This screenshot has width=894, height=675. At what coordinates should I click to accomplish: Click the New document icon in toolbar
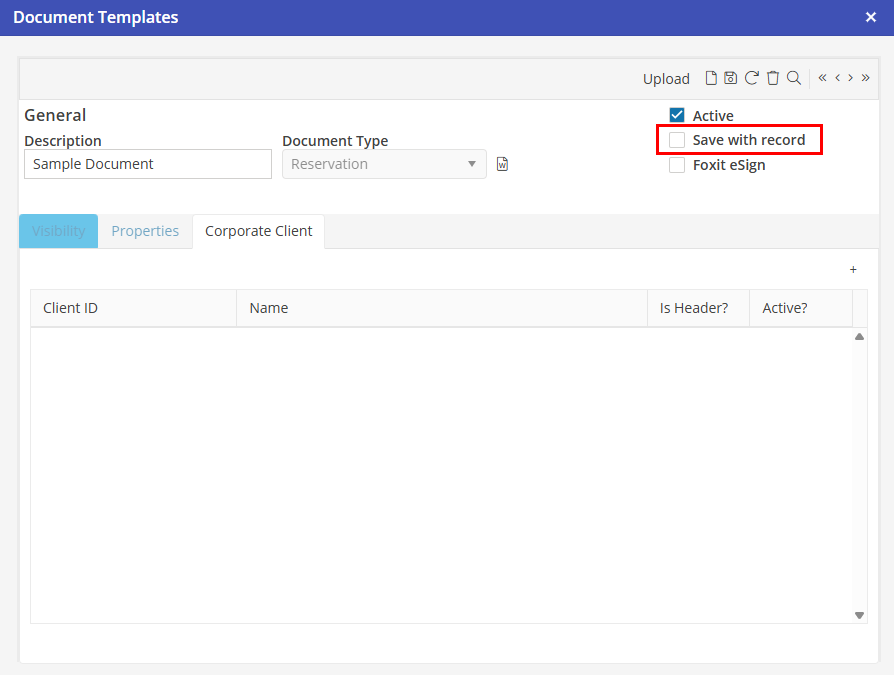tap(711, 78)
